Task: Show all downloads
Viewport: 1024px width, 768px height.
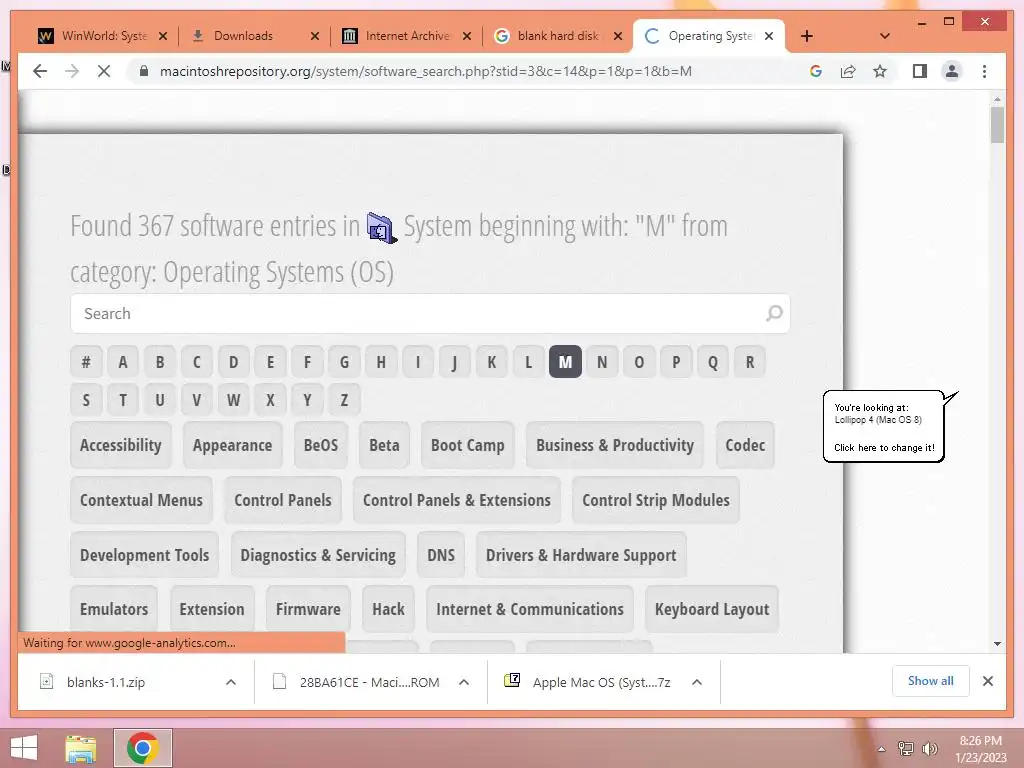Action: point(931,681)
